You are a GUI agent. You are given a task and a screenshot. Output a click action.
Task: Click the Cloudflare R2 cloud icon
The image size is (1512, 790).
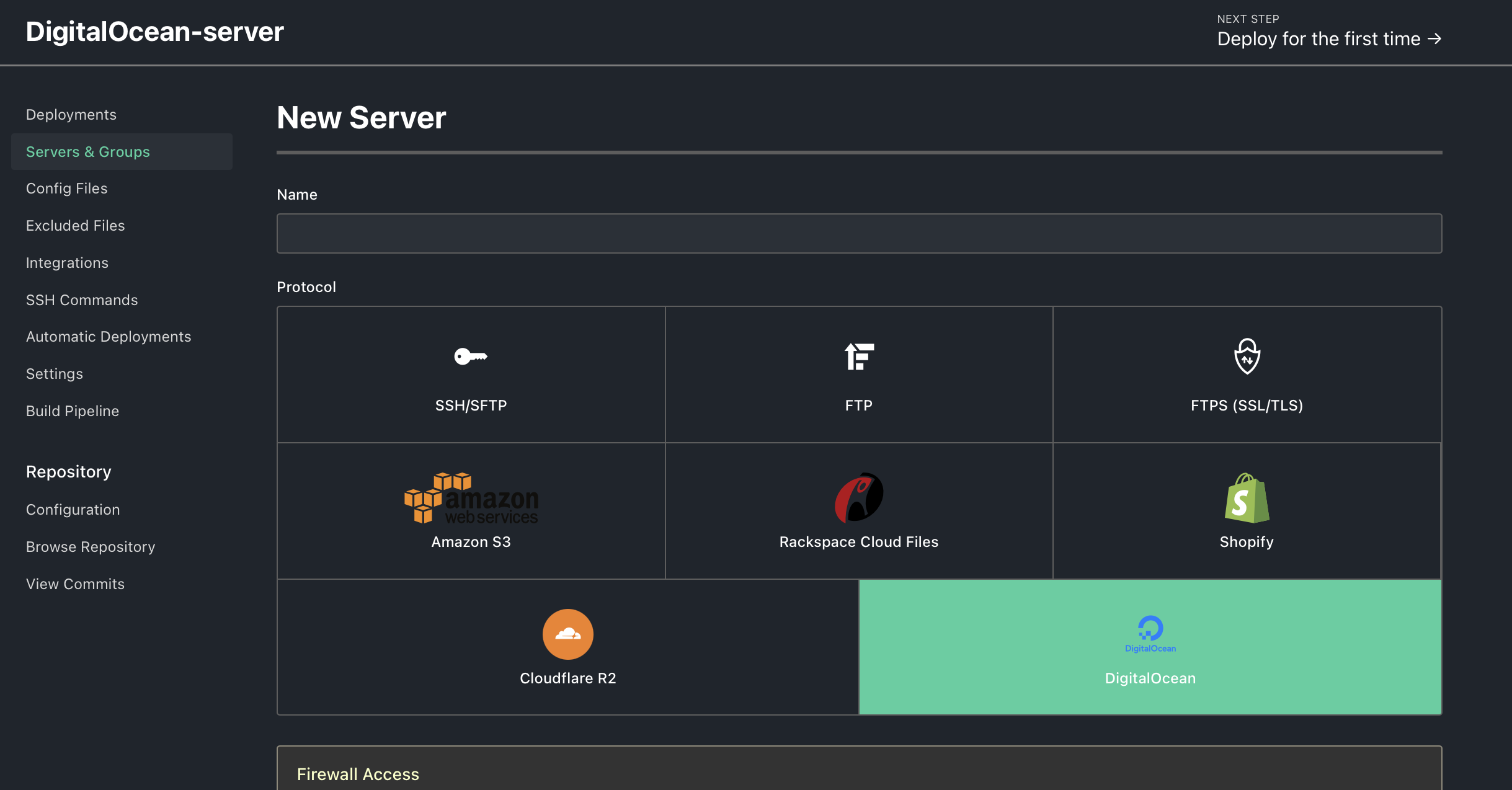click(568, 634)
